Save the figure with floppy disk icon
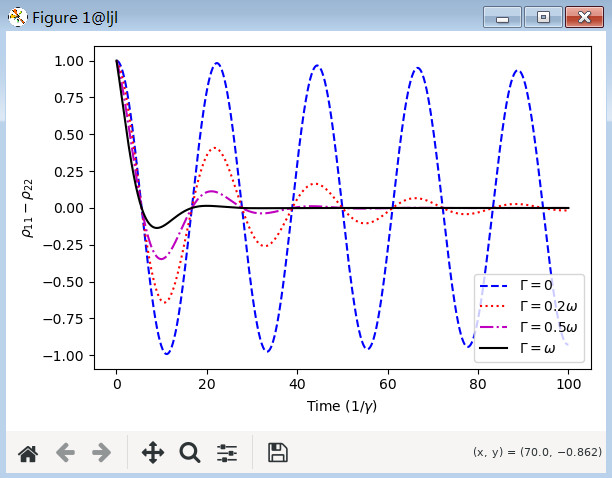The image size is (612, 478). pyautogui.click(x=278, y=453)
